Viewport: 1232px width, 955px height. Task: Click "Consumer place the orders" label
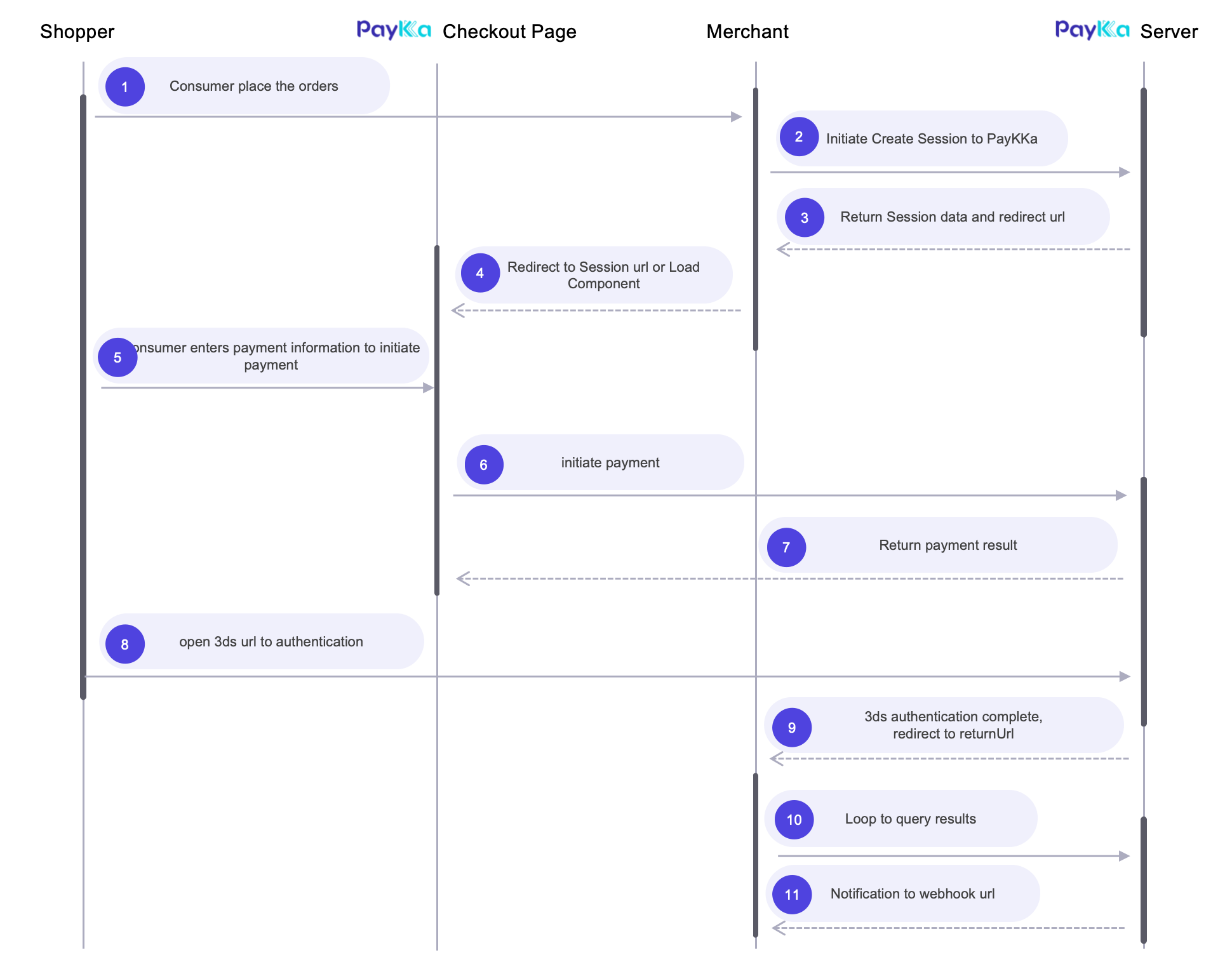coord(254,86)
